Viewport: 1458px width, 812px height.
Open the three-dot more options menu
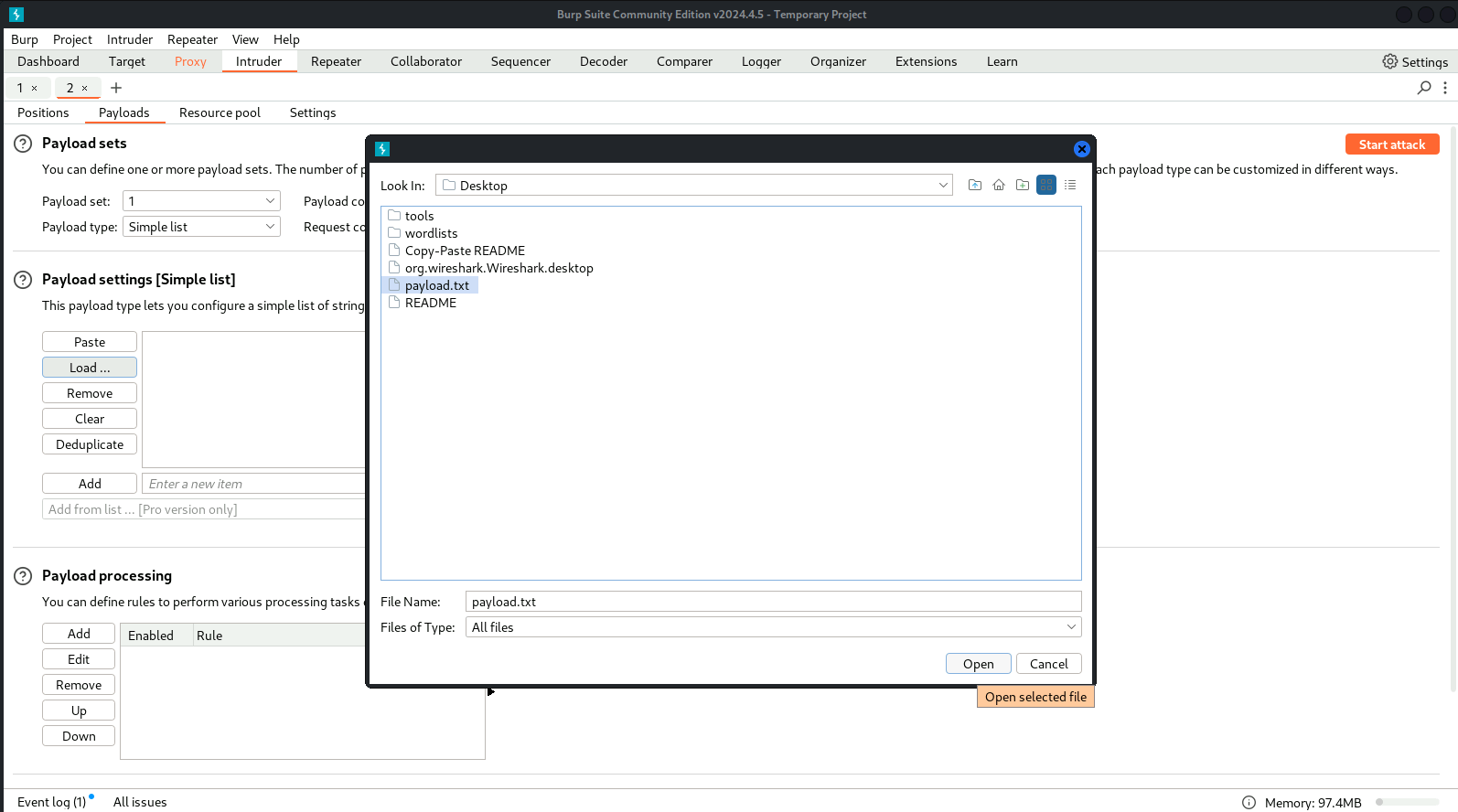pyautogui.click(x=1445, y=88)
